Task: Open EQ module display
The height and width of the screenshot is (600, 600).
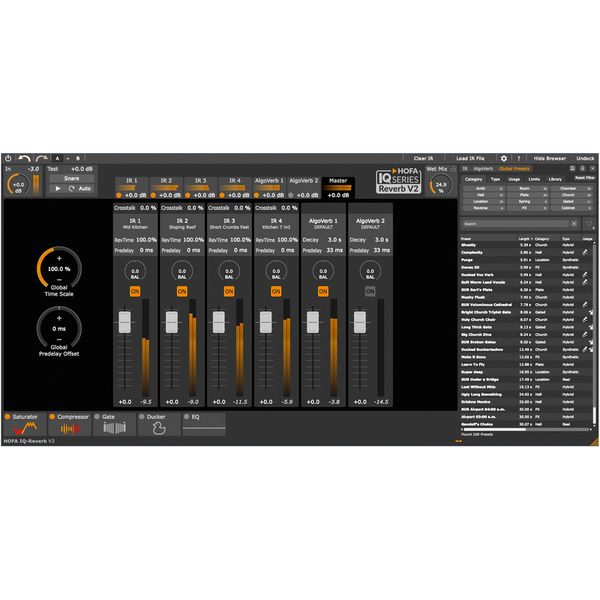Action: [x=204, y=428]
